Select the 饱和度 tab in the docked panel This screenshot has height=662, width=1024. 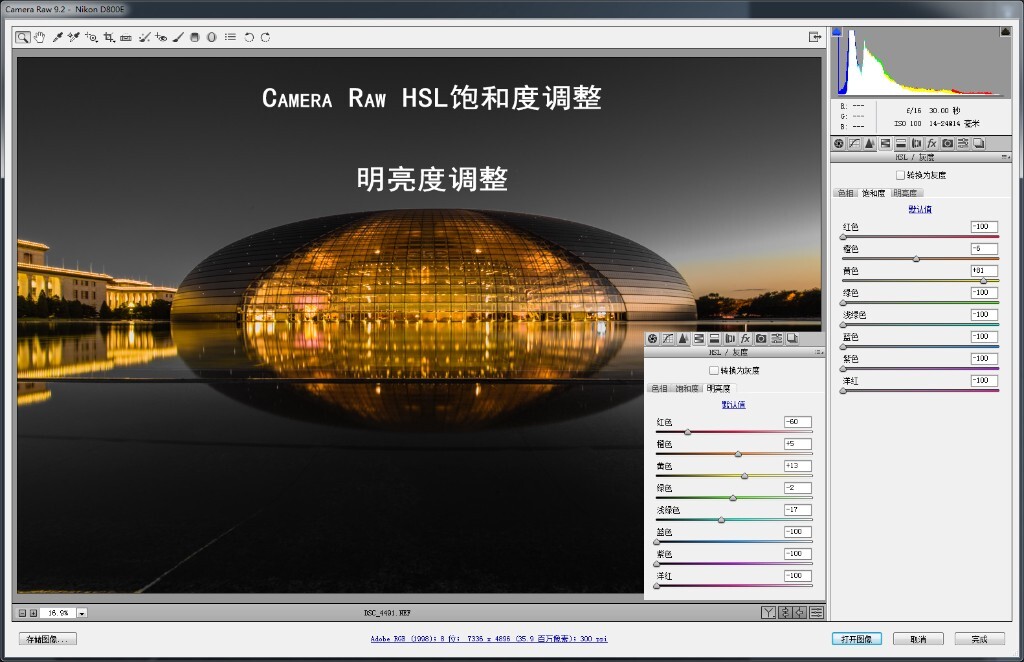coord(873,193)
